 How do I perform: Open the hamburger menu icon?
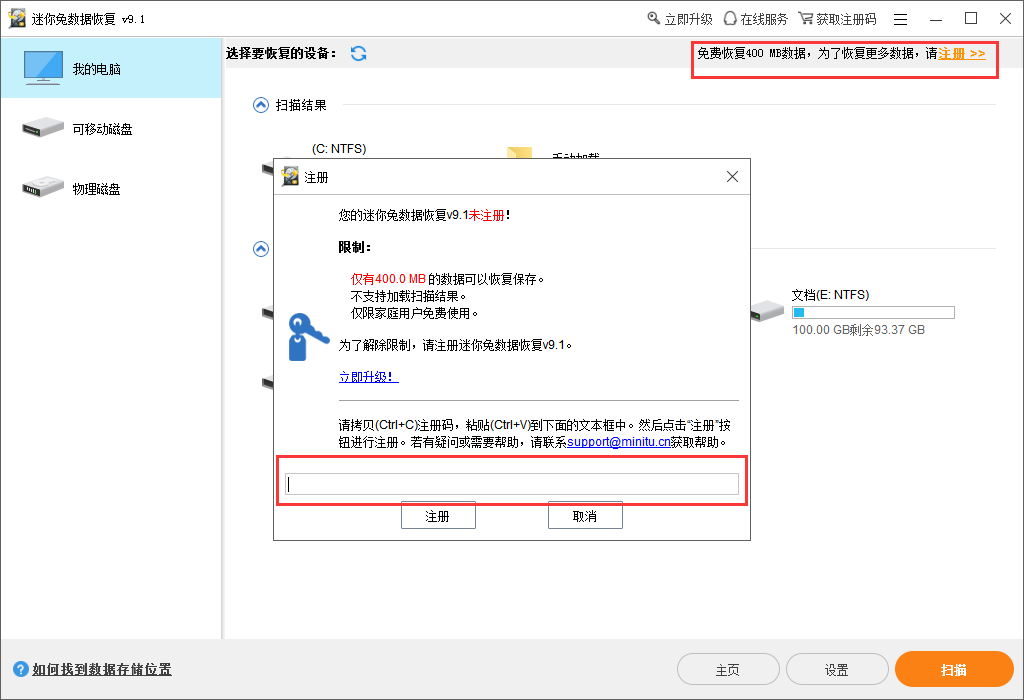(x=901, y=20)
